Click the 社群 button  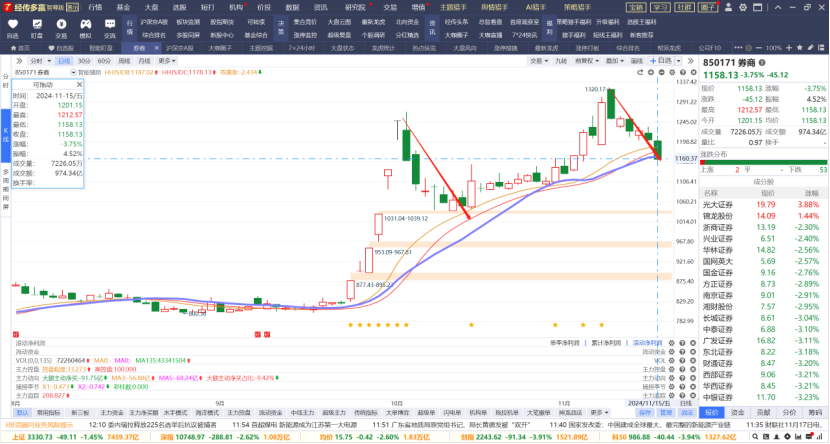(684, 7)
